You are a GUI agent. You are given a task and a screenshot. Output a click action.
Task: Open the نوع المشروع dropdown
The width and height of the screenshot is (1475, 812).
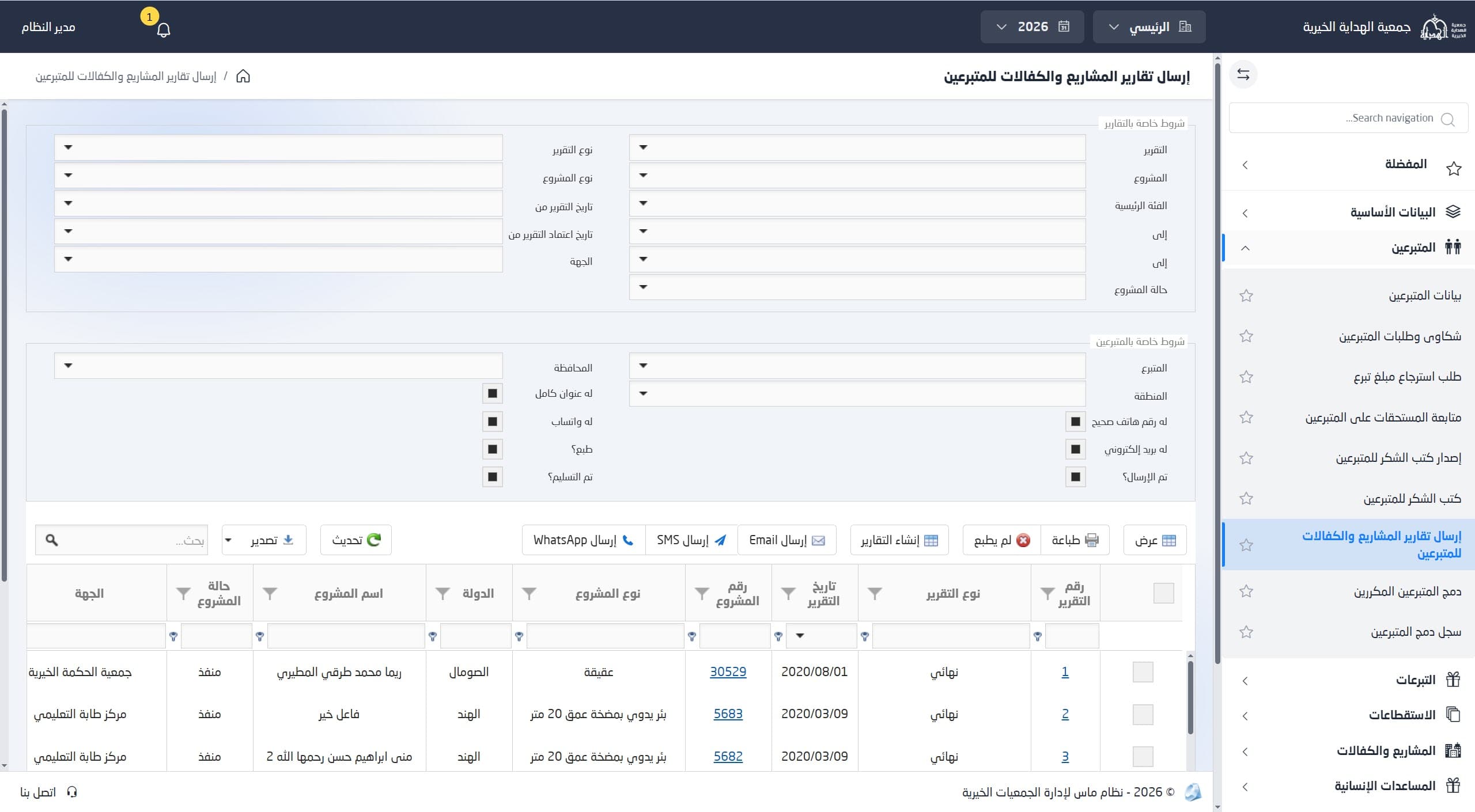point(278,176)
